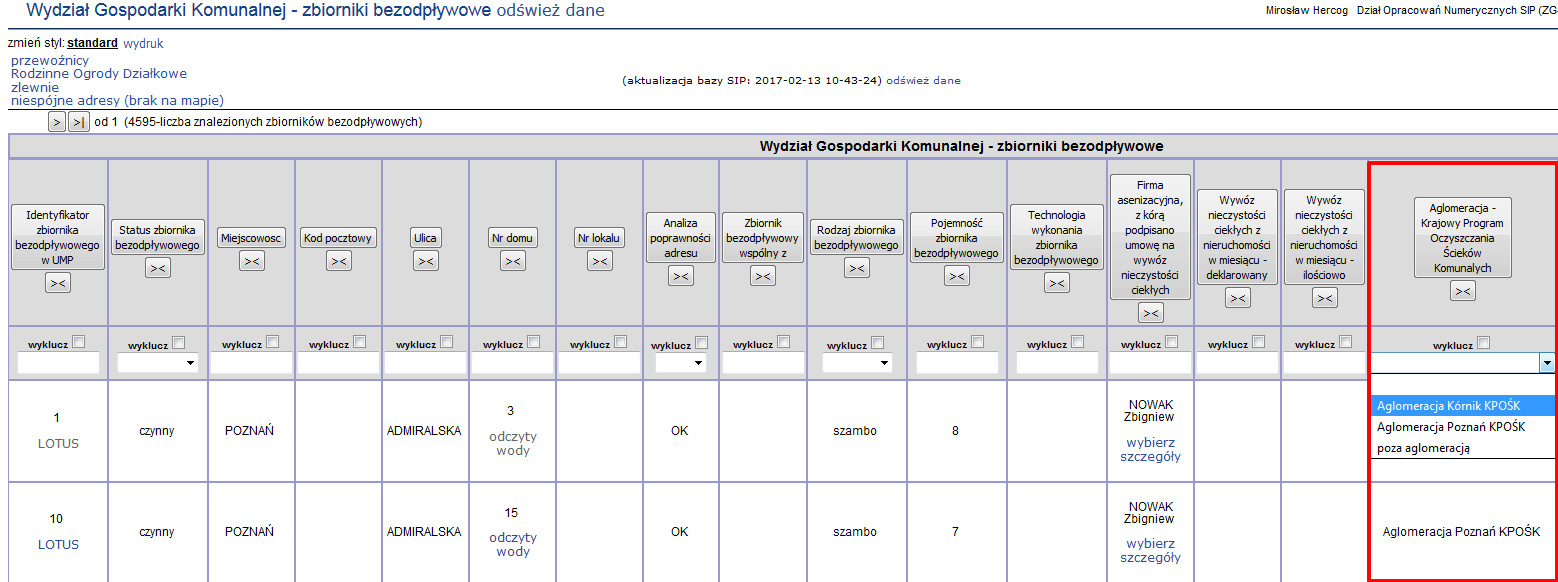The height and width of the screenshot is (582, 1558).
Task: Click the Ulica filter text field
Action: 426,363
